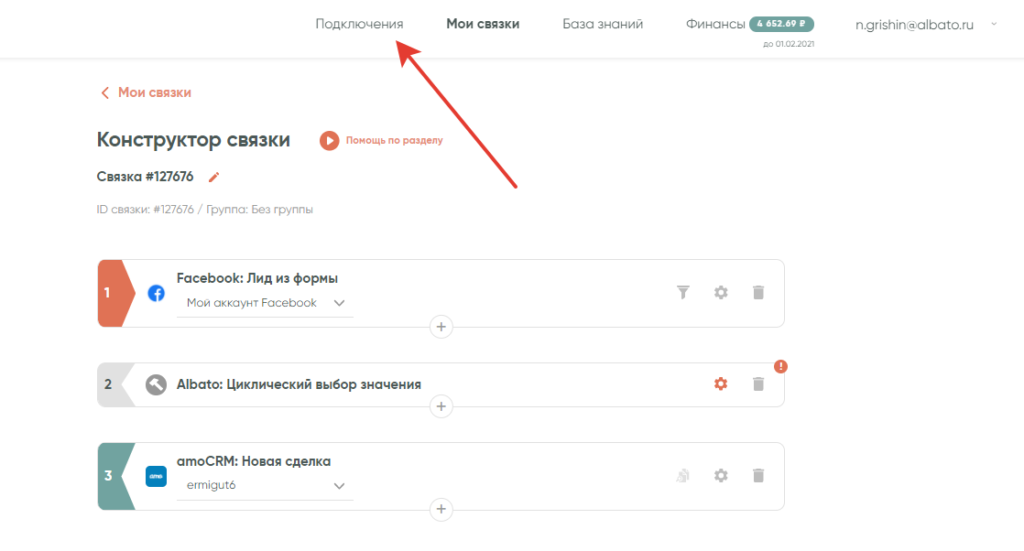Screen dimensions: 1024x551
Task: Open settings gear for Facebook step
Action: click(721, 292)
